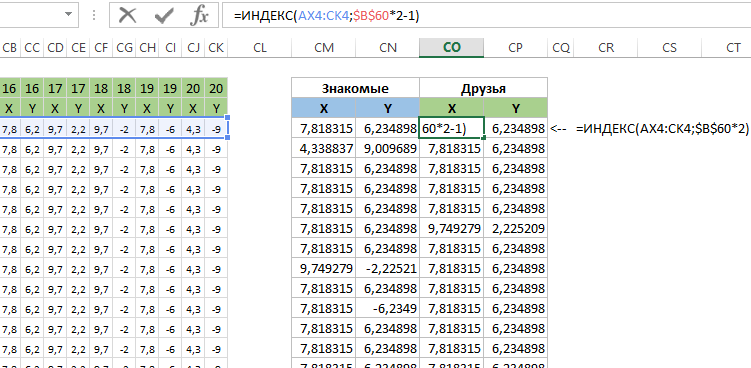Select column header CI

[x=170, y=47]
